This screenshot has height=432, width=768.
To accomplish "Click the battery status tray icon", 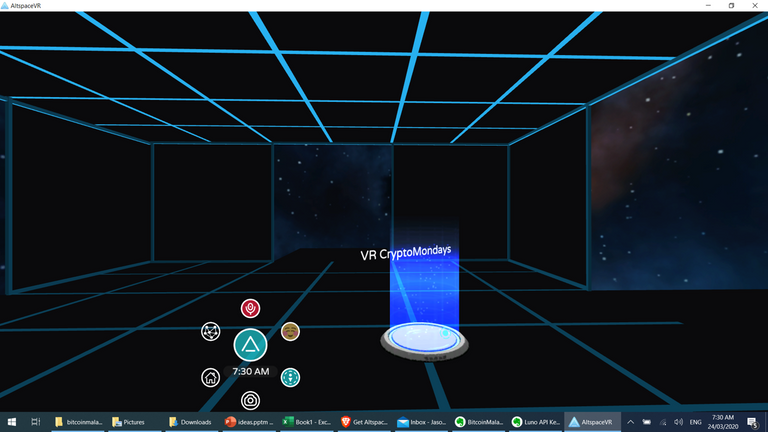I will 647,422.
